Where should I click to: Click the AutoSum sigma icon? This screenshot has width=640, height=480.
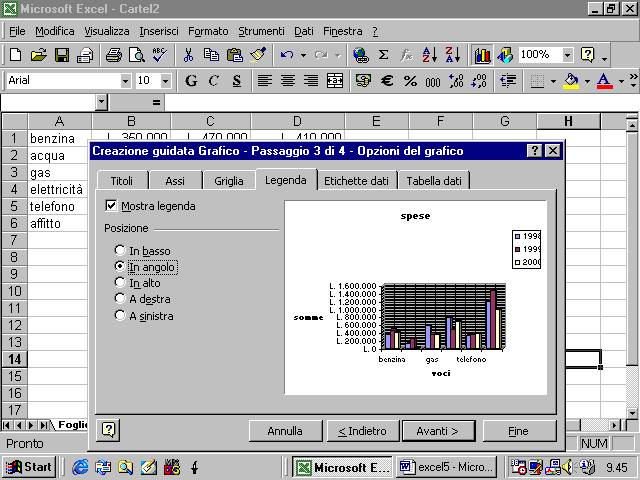tap(383, 55)
